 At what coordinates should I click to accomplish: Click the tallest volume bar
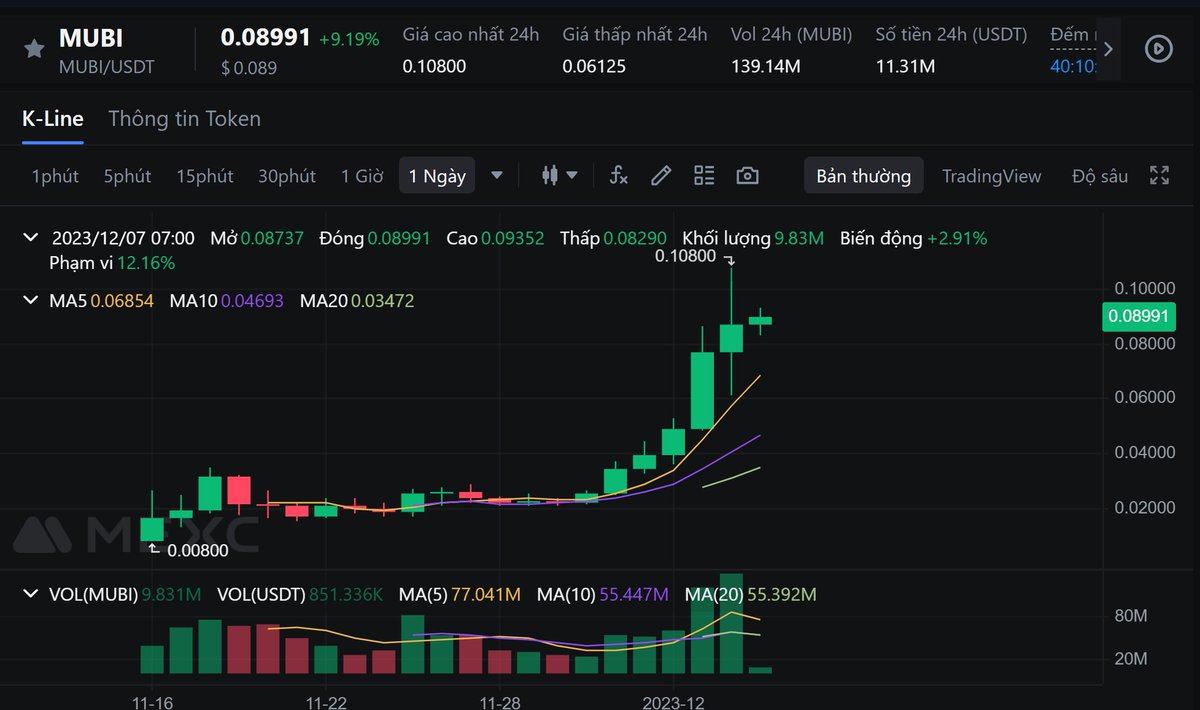coord(731,623)
